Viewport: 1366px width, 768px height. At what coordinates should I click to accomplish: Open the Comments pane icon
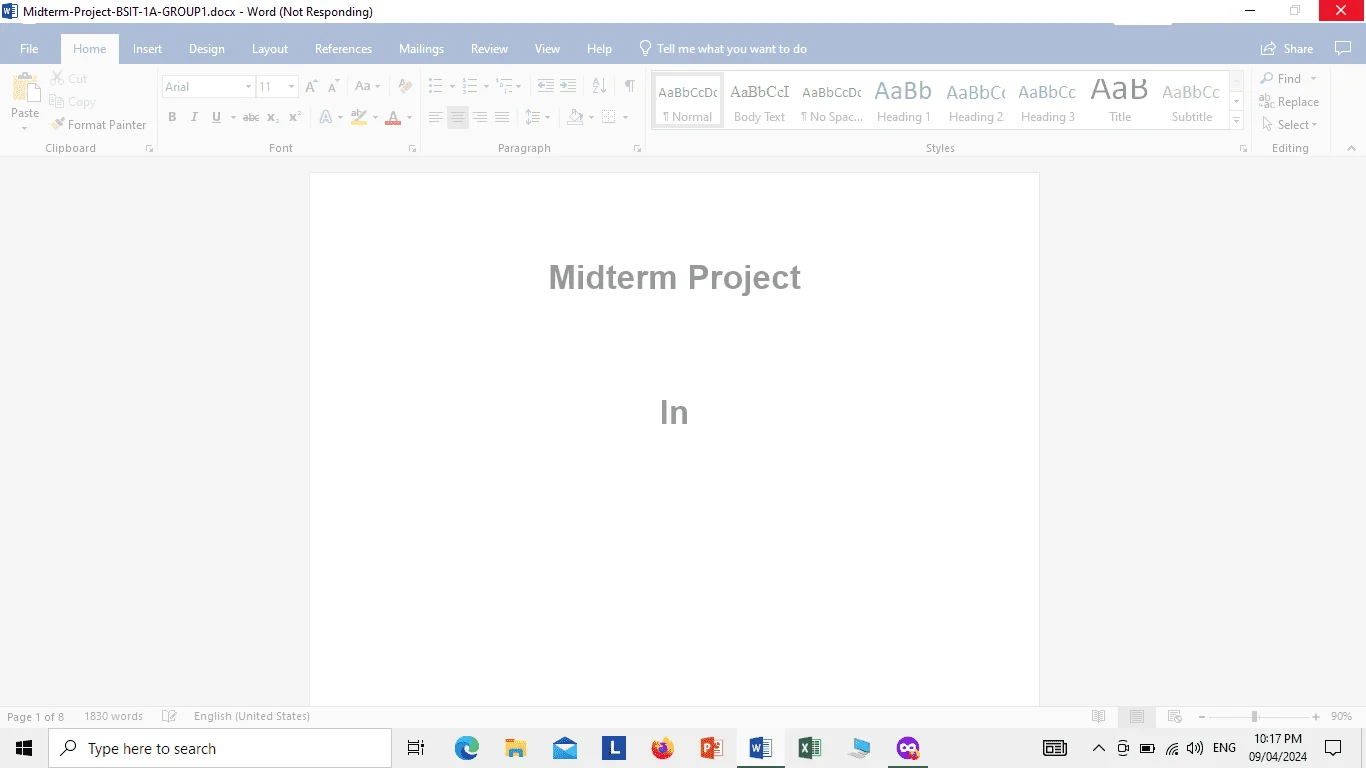[1343, 49]
